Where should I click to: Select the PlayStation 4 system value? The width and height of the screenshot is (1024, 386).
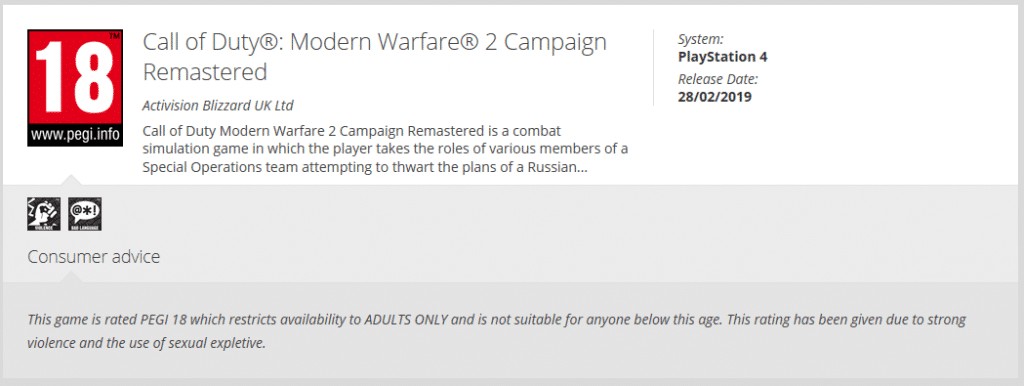tap(722, 57)
